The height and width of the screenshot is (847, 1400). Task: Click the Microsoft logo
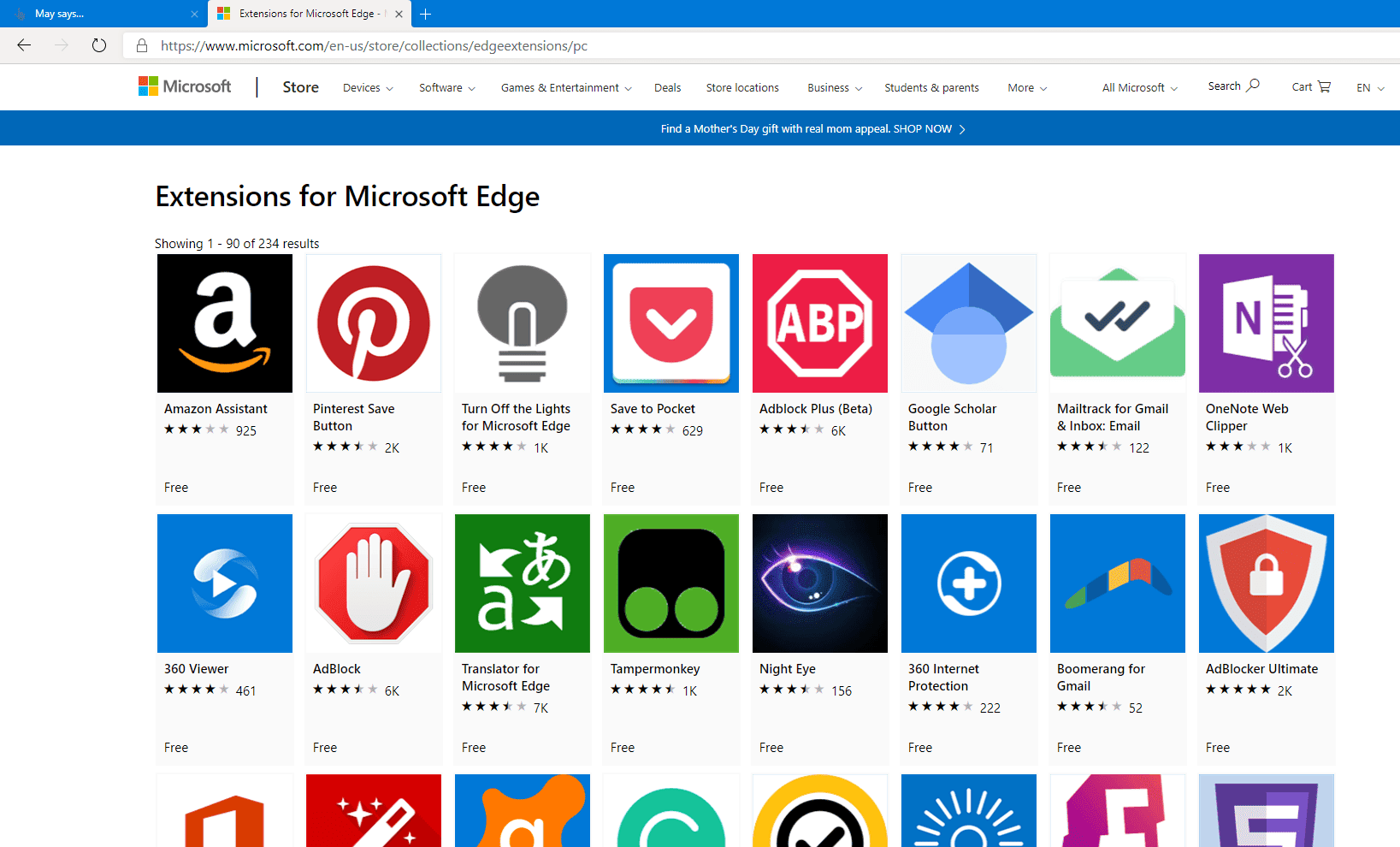pos(185,86)
